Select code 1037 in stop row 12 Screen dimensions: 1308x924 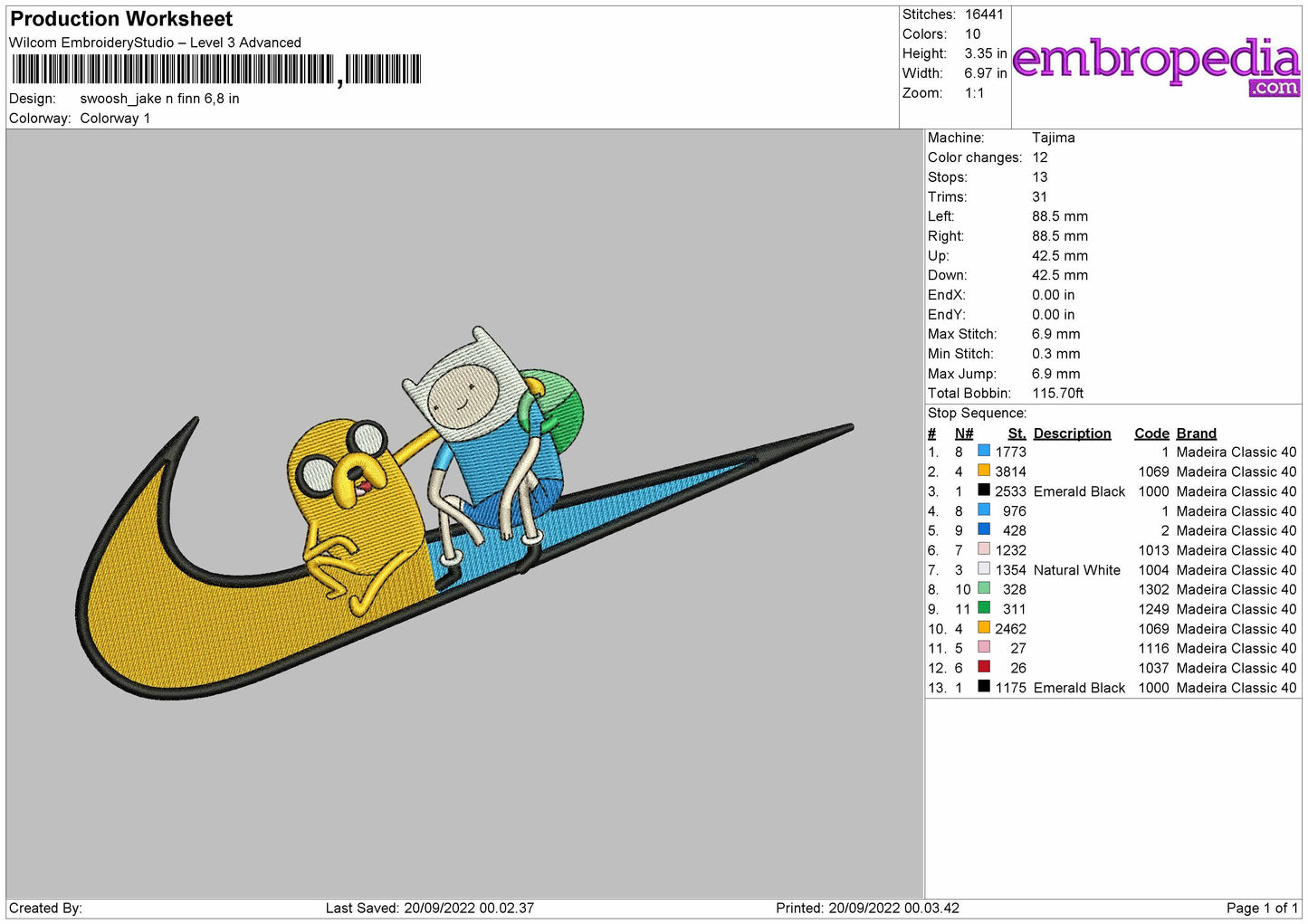[1154, 668]
